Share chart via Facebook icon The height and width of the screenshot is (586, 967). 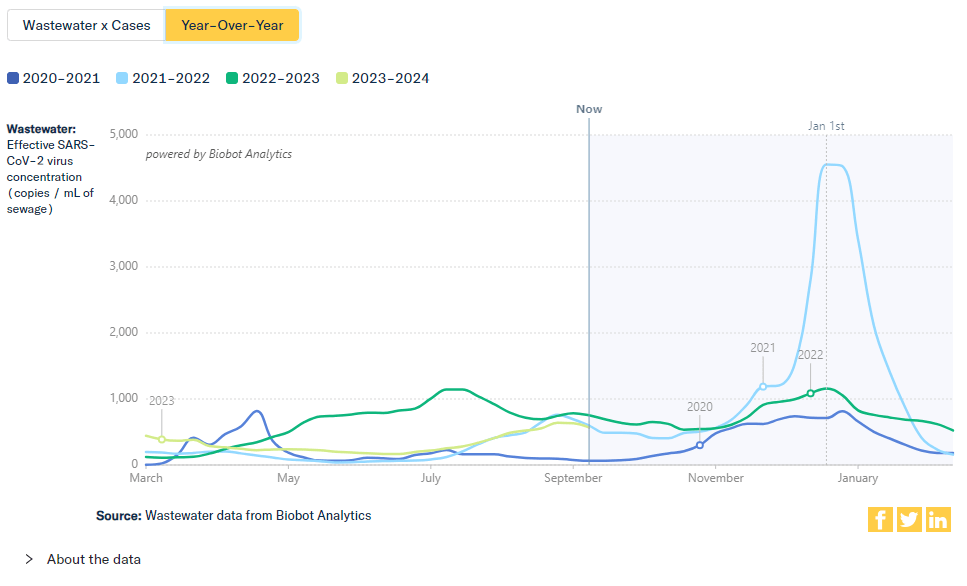pos(880,519)
